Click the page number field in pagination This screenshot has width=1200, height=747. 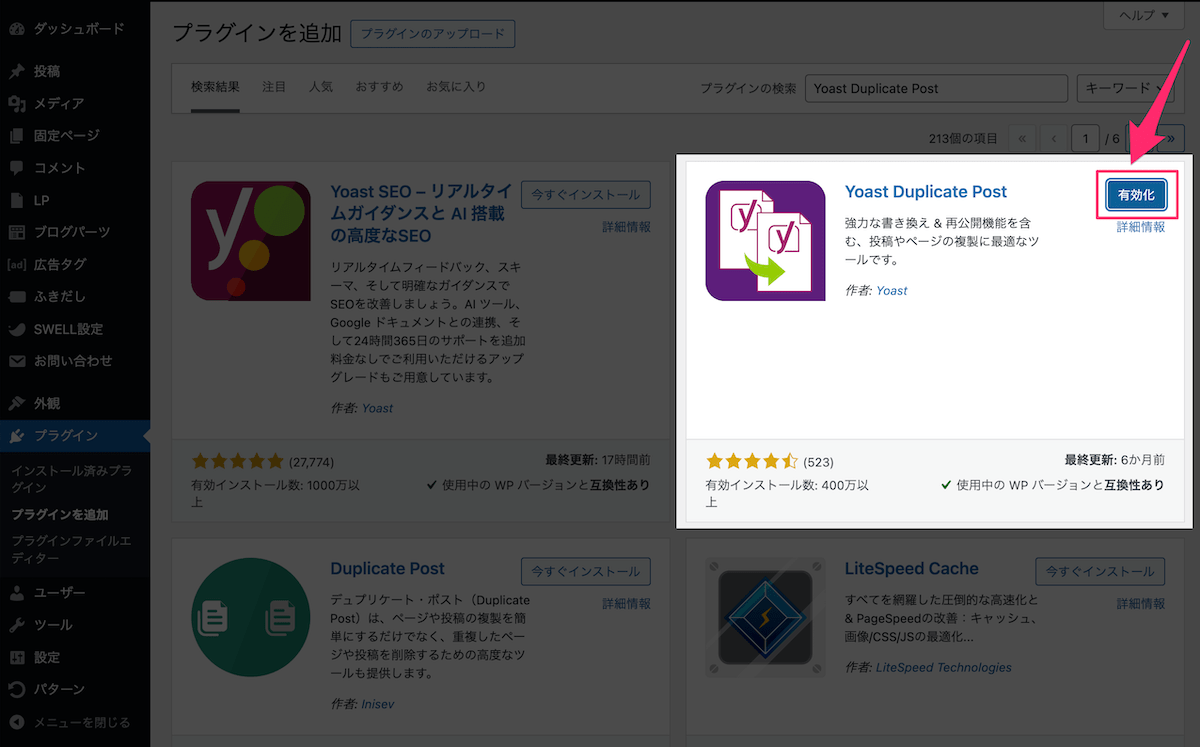pyautogui.click(x=1085, y=138)
